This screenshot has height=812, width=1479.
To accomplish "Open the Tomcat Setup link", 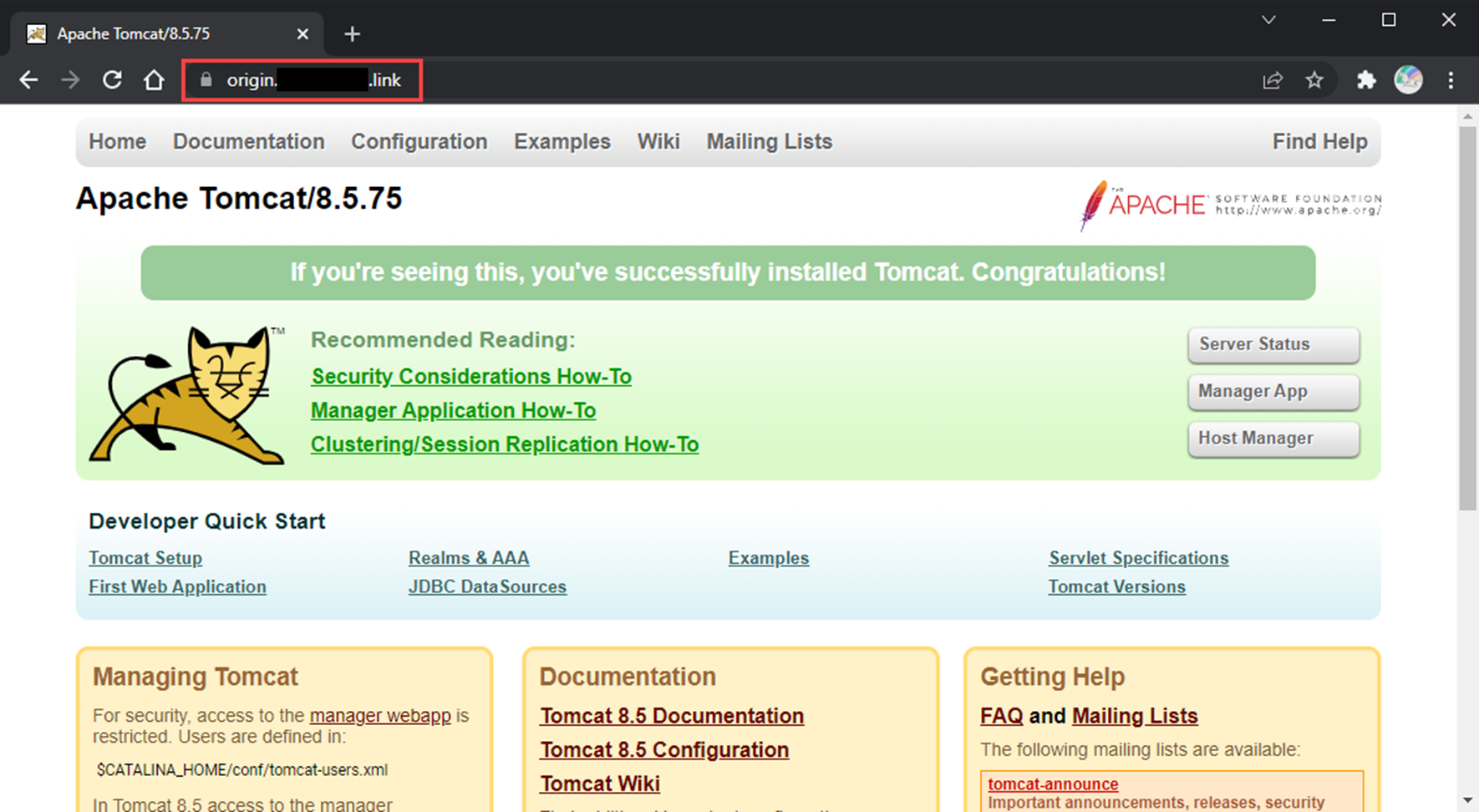I will point(145,558).
